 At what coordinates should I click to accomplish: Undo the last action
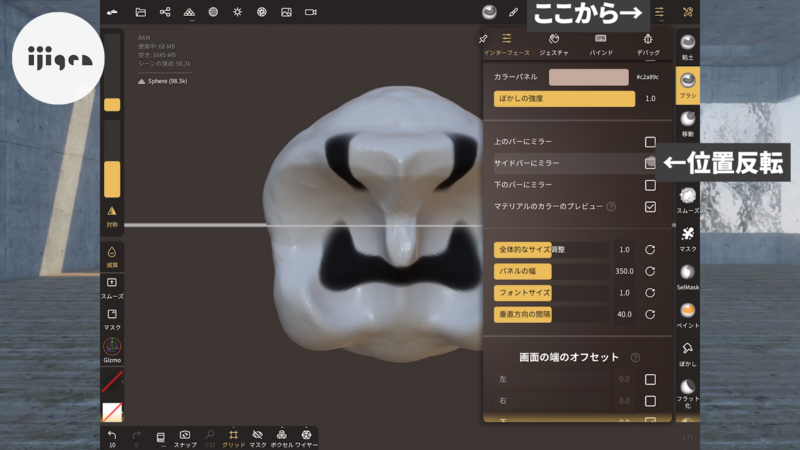(x=112, y=438)
